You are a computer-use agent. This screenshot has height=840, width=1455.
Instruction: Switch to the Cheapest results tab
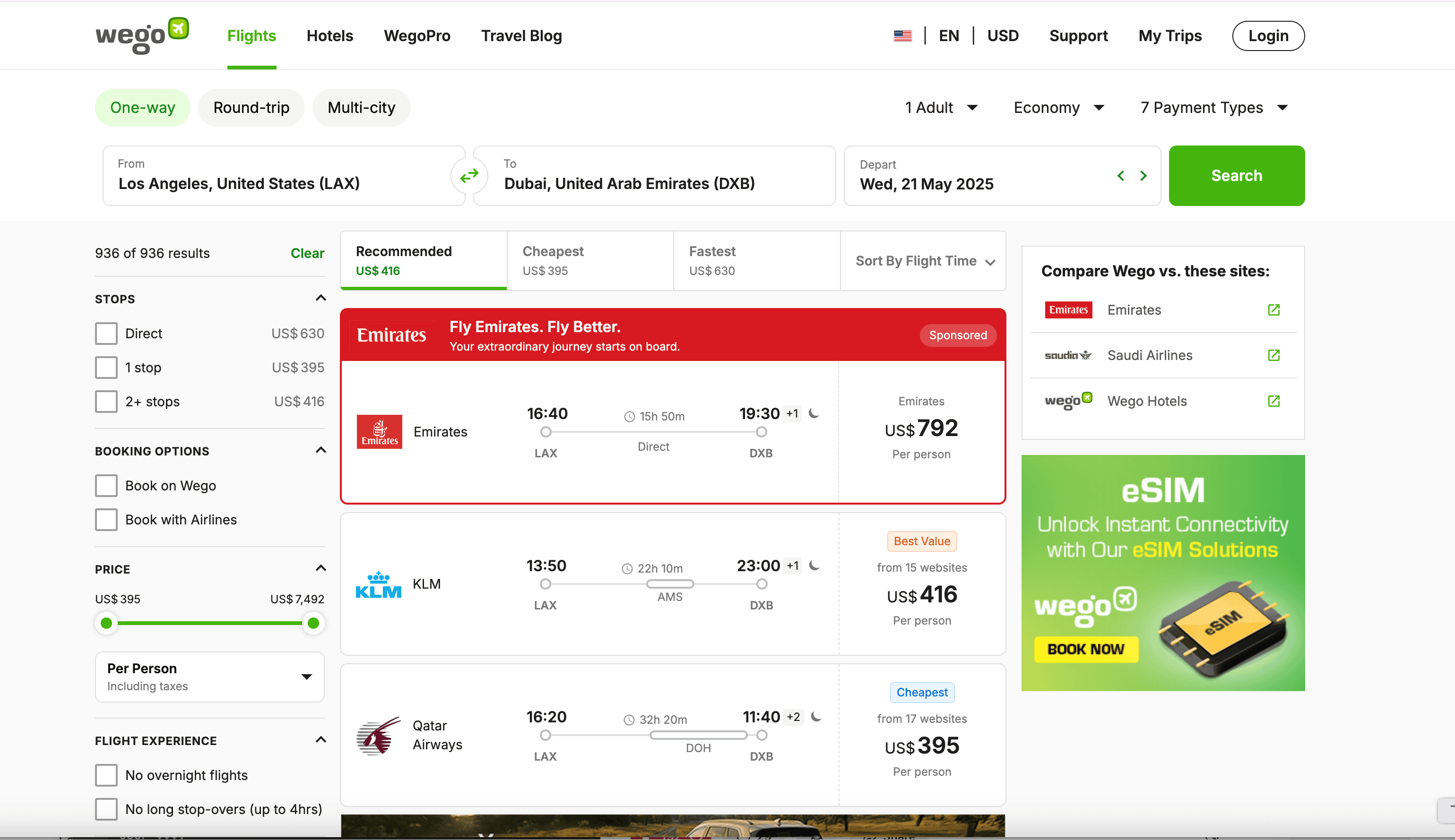click(589, 261)
